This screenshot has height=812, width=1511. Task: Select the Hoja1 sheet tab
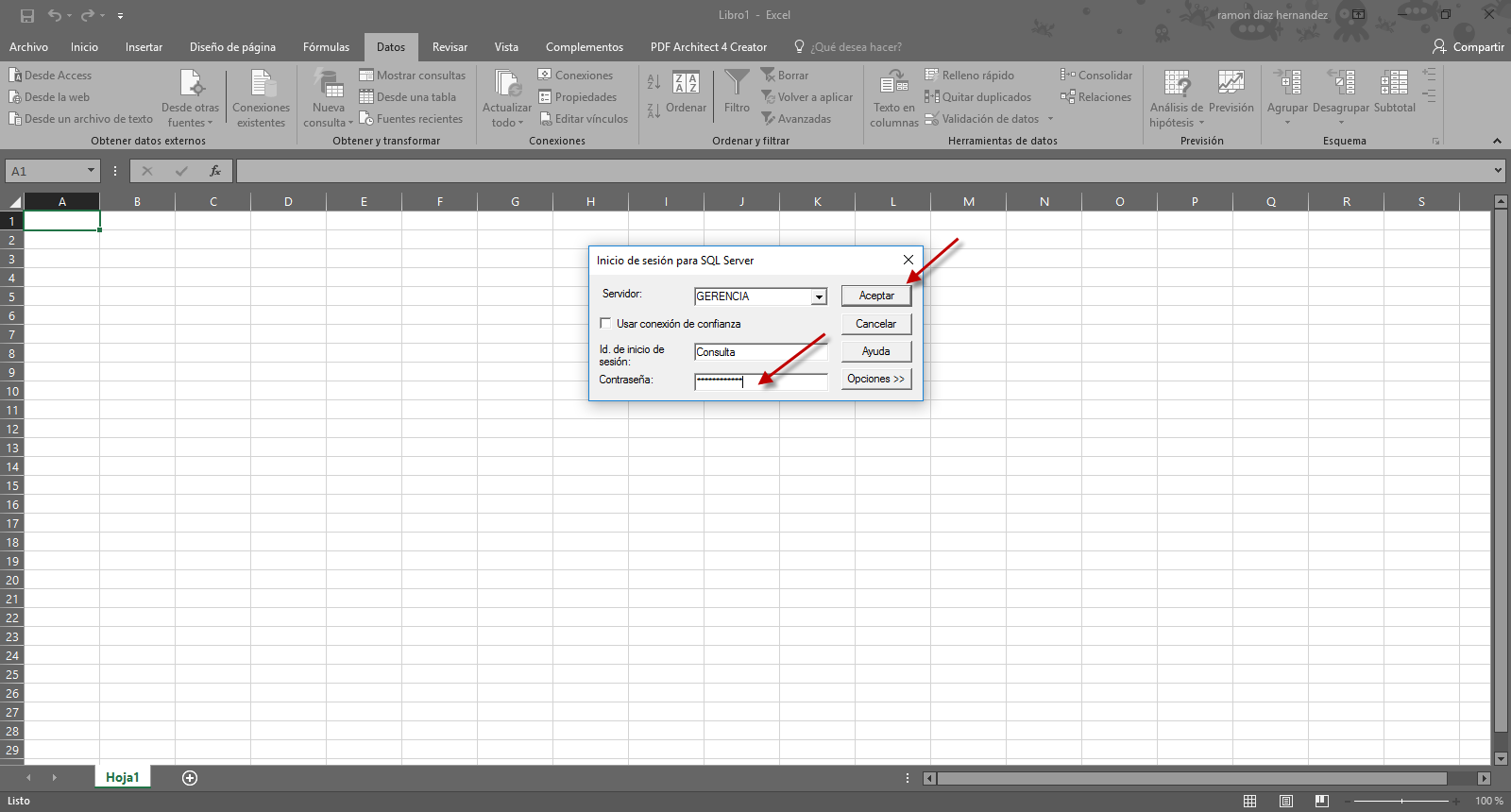pyautogui.click(x=122, y=777)
